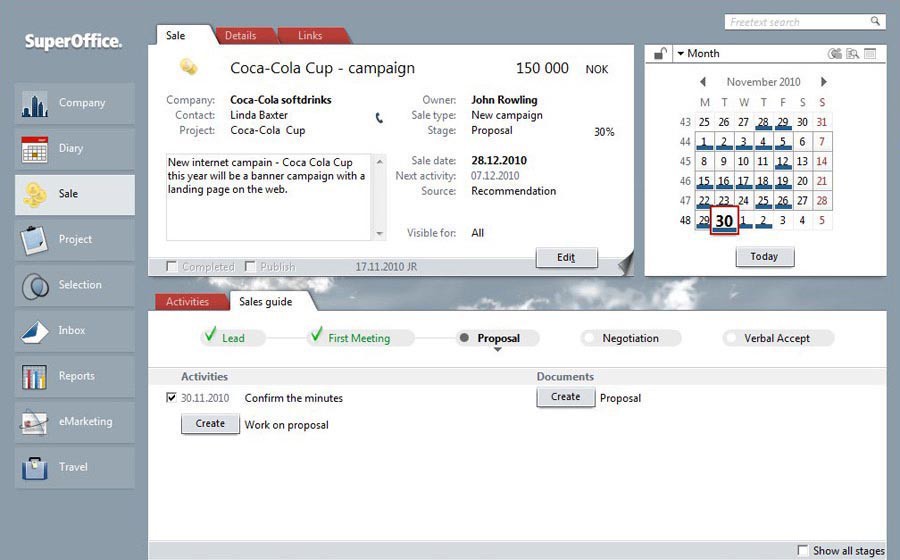Click the 150 000 sale amount

tap(542, 68)
